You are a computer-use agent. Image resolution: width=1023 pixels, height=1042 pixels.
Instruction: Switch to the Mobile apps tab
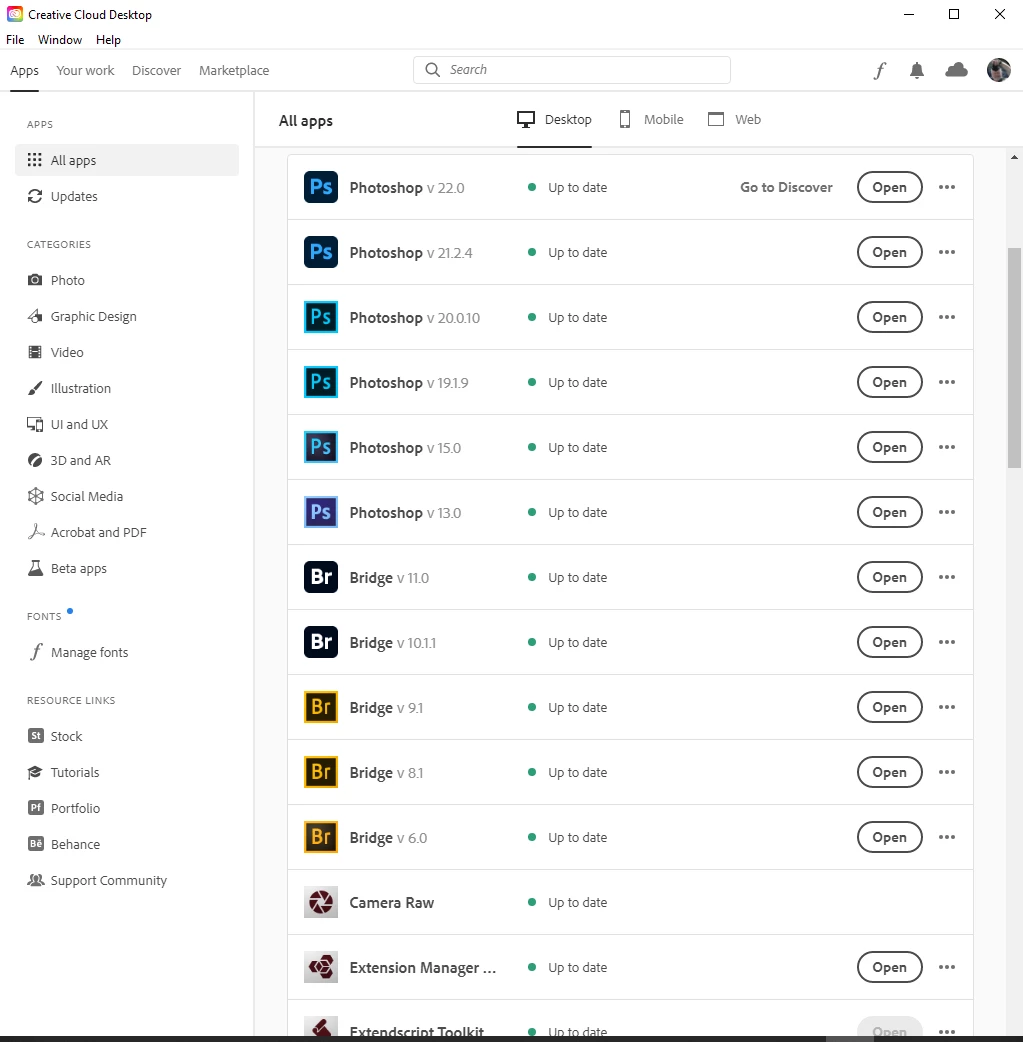pos(651,120)
